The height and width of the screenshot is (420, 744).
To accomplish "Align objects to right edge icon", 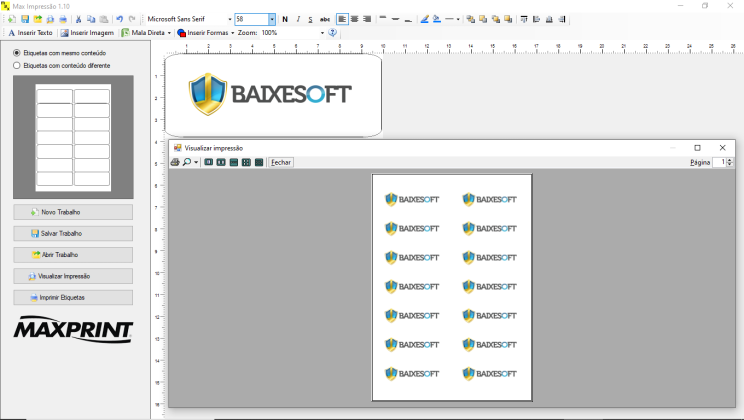I will coord(562,19).
